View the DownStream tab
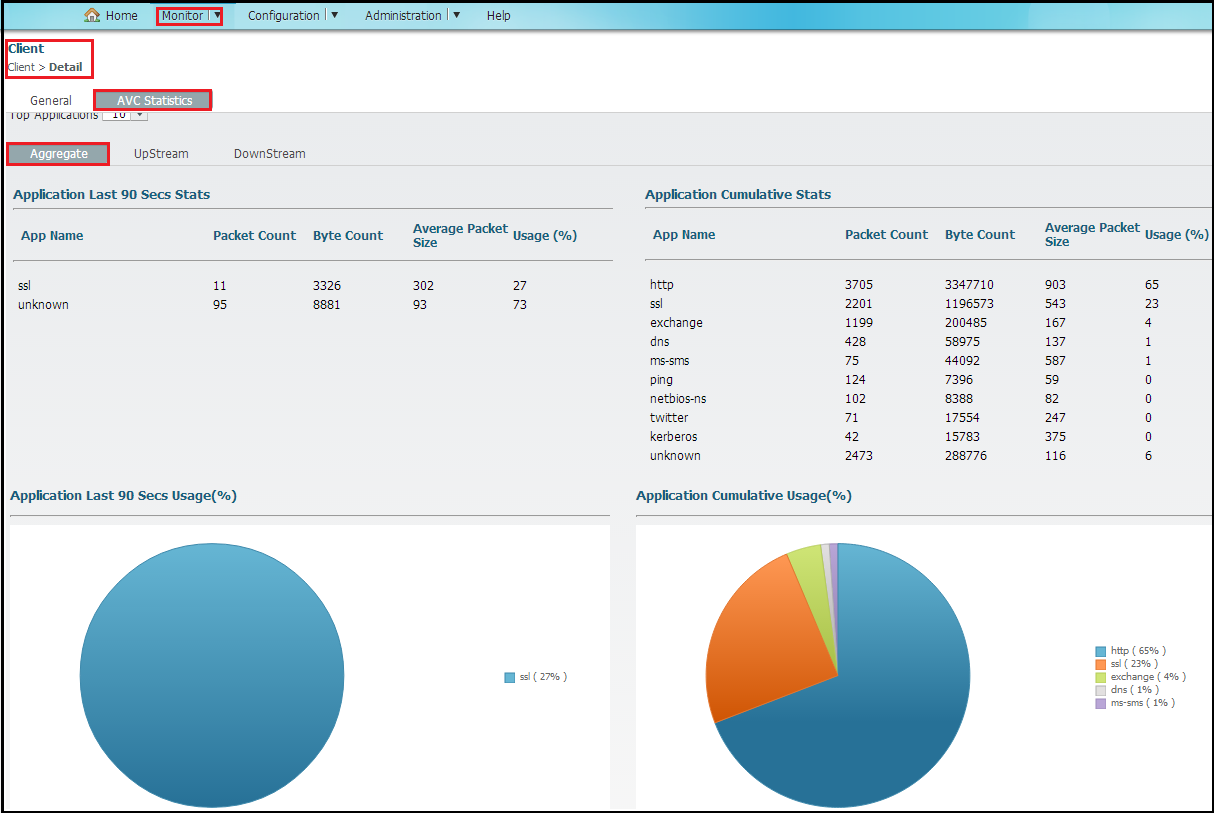 tap(269, 154)
